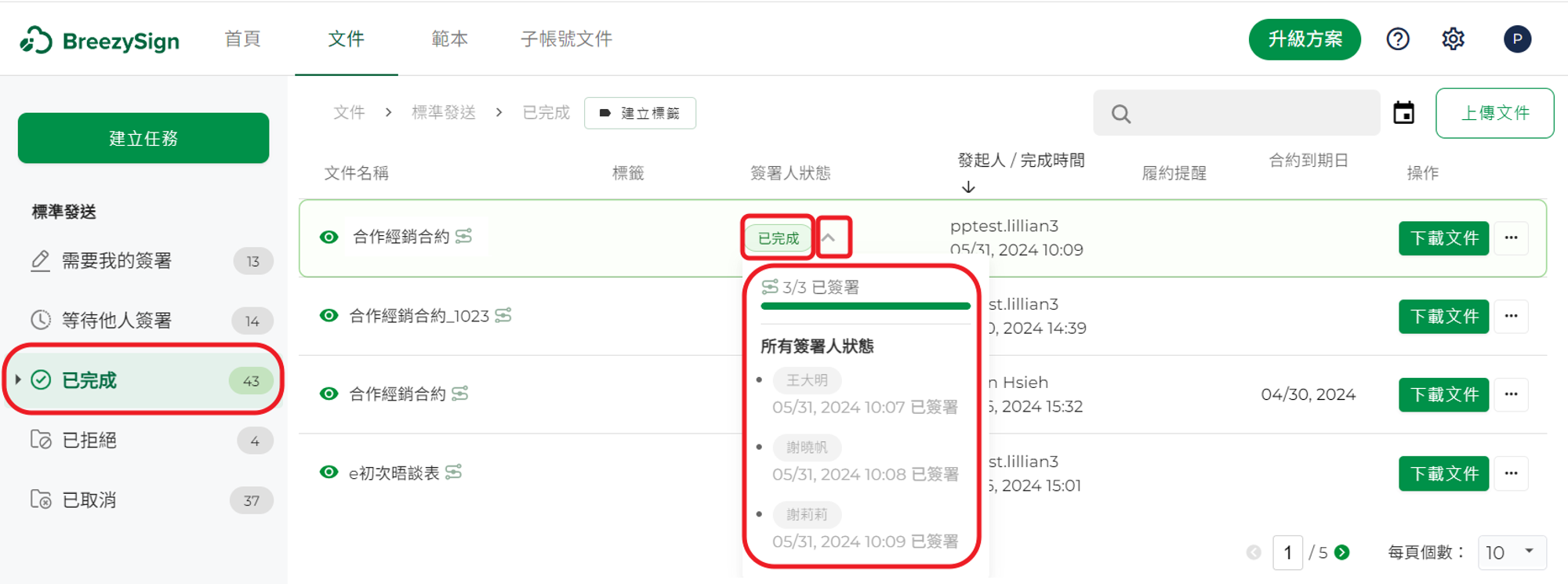Switch to the 子帳號文件 tab

[566, 38]
